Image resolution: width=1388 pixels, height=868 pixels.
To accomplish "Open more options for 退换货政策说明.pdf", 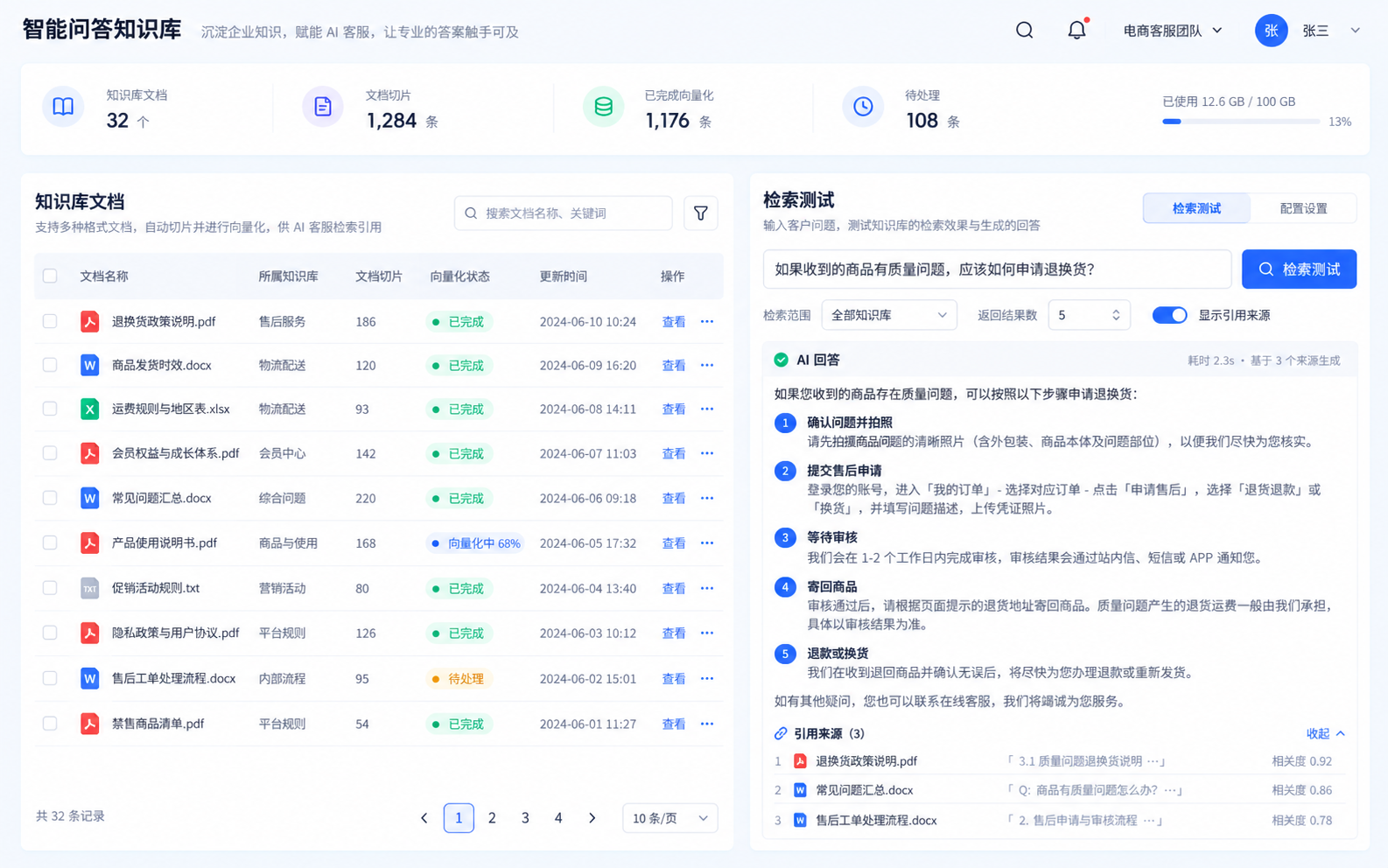I will (707, 322).
